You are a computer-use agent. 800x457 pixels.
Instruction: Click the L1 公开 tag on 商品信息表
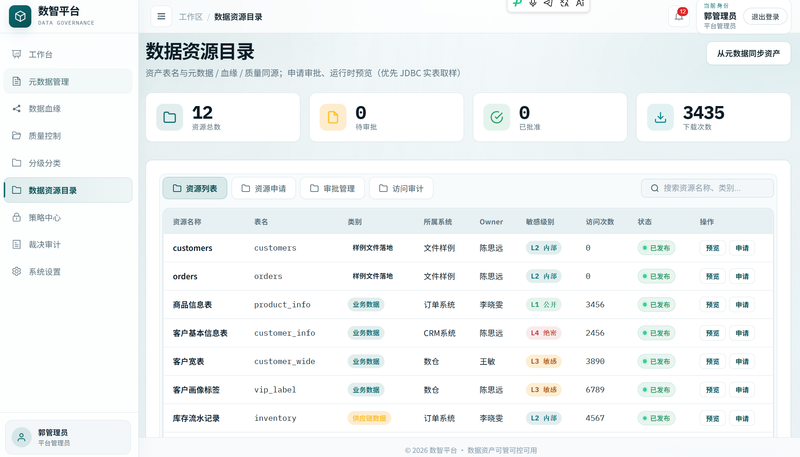[x=544, y=304]
